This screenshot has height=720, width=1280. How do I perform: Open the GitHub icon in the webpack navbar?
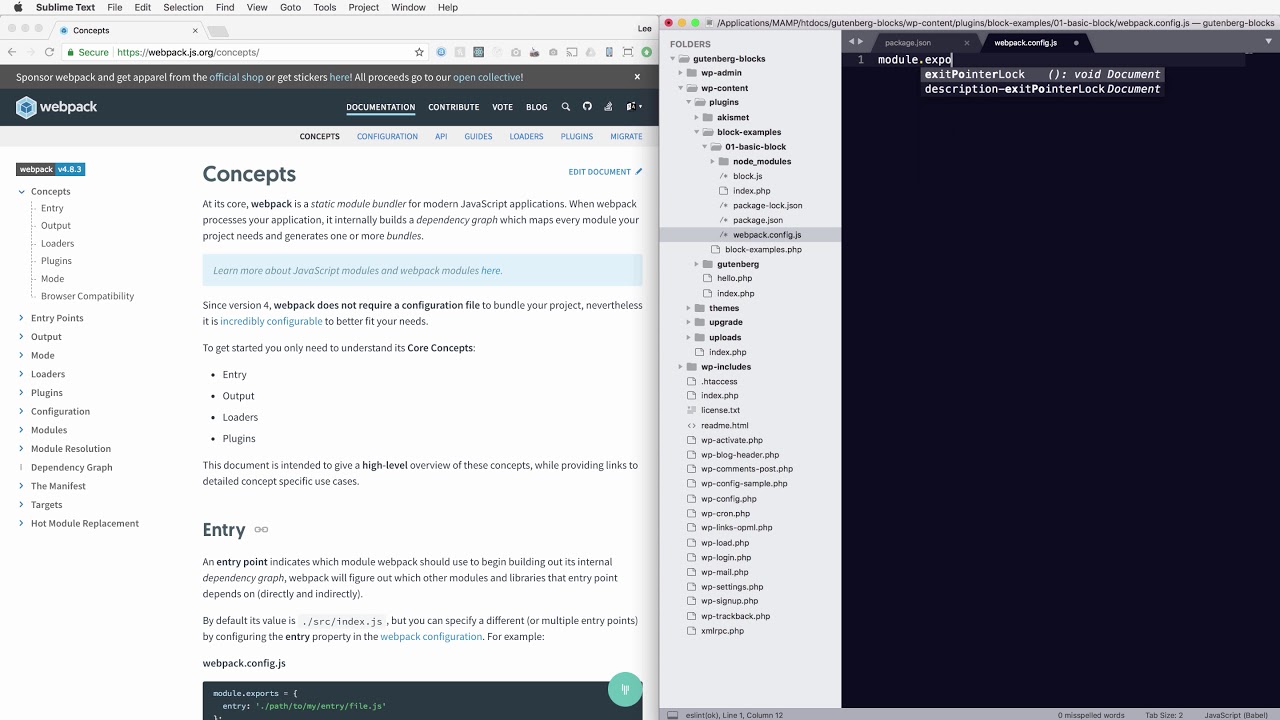(x=587, y=107)
